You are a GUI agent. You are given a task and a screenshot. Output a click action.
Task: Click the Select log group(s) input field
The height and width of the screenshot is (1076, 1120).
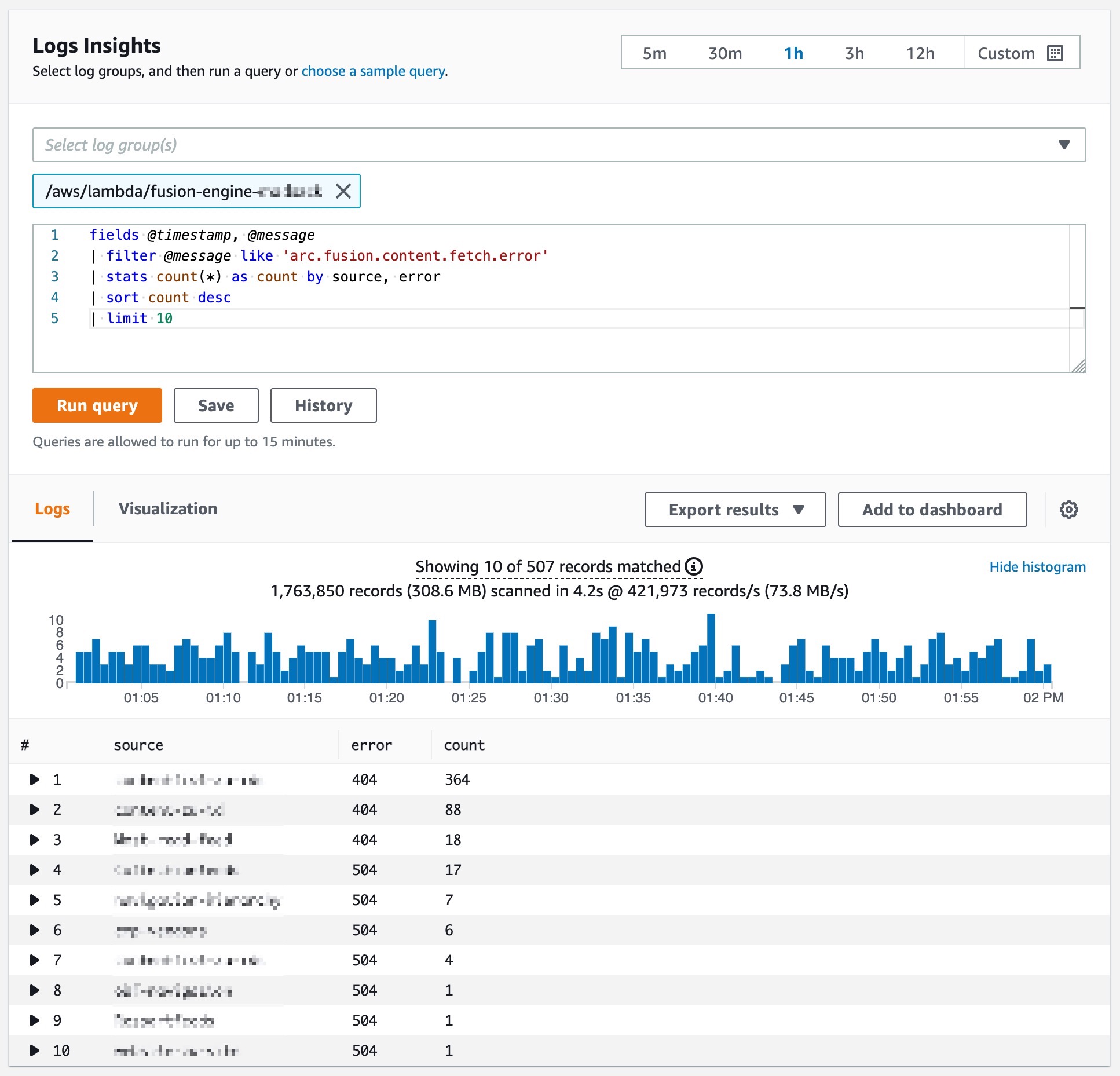tap(559, 145)
